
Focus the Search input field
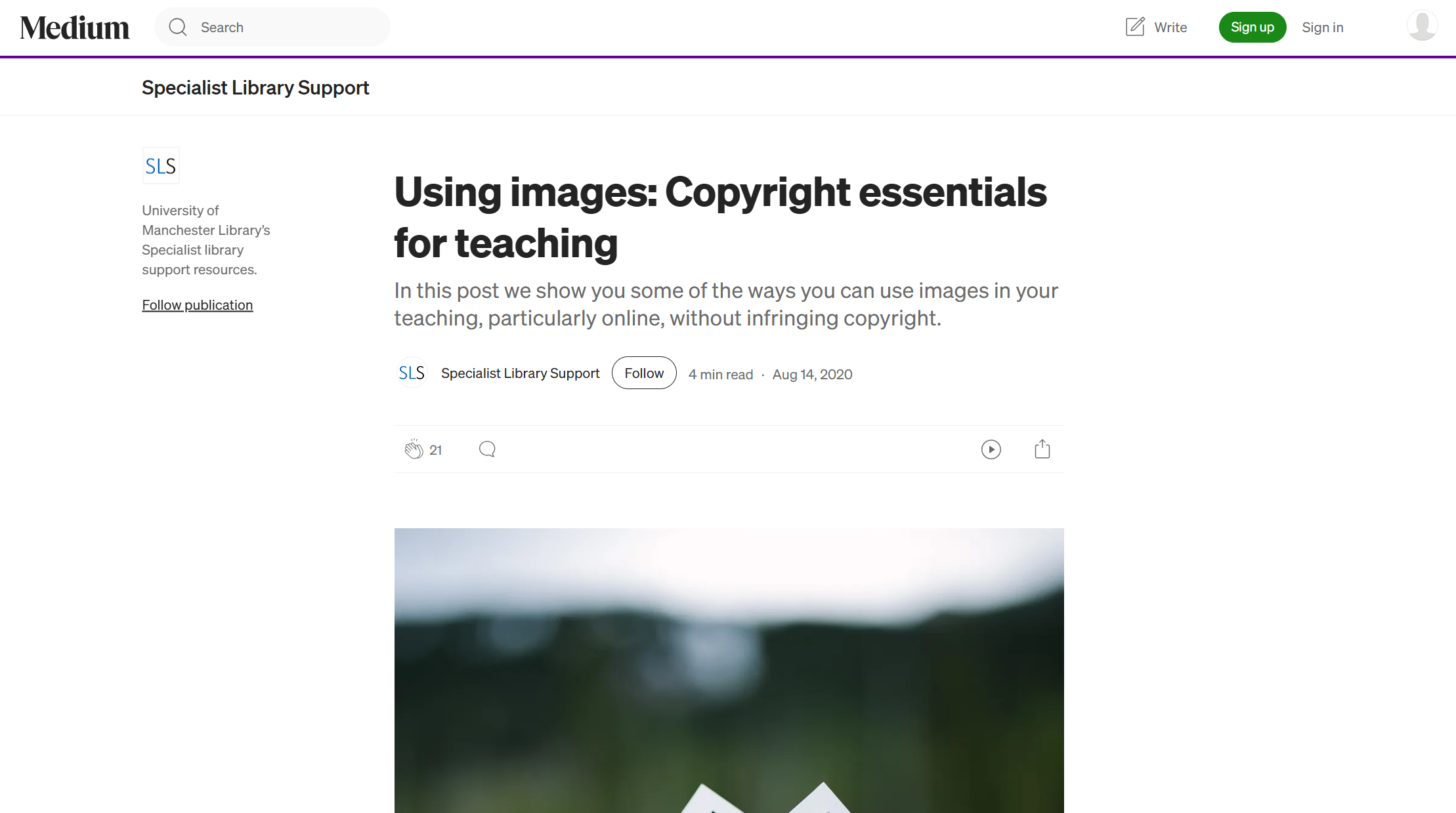272,27
